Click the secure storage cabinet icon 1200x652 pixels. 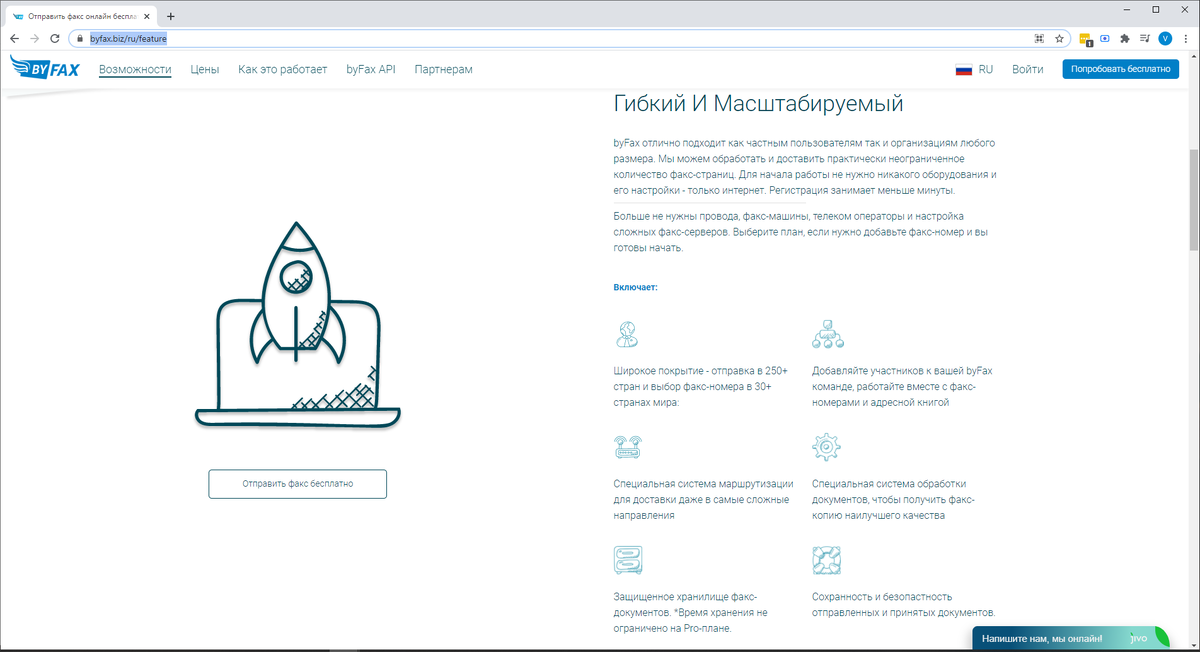point(627,558)
